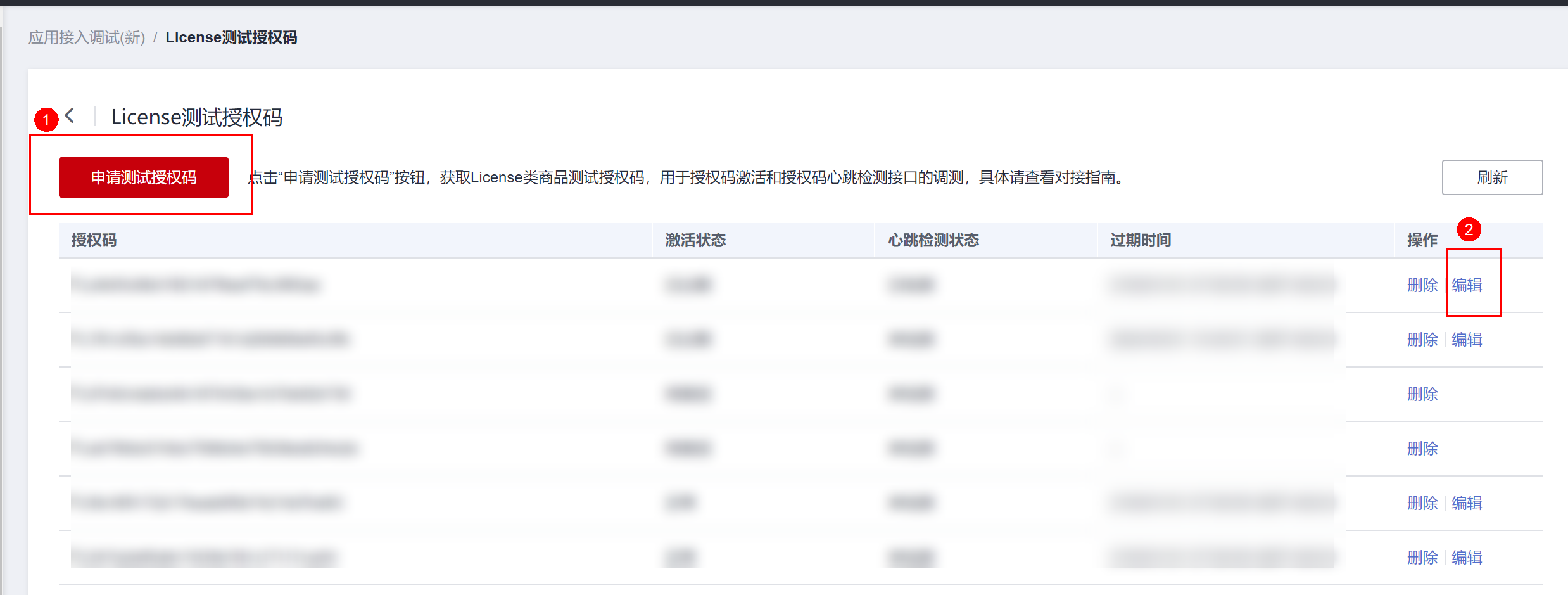Click 删除 in the first table row

click(x=1422, y=285)
